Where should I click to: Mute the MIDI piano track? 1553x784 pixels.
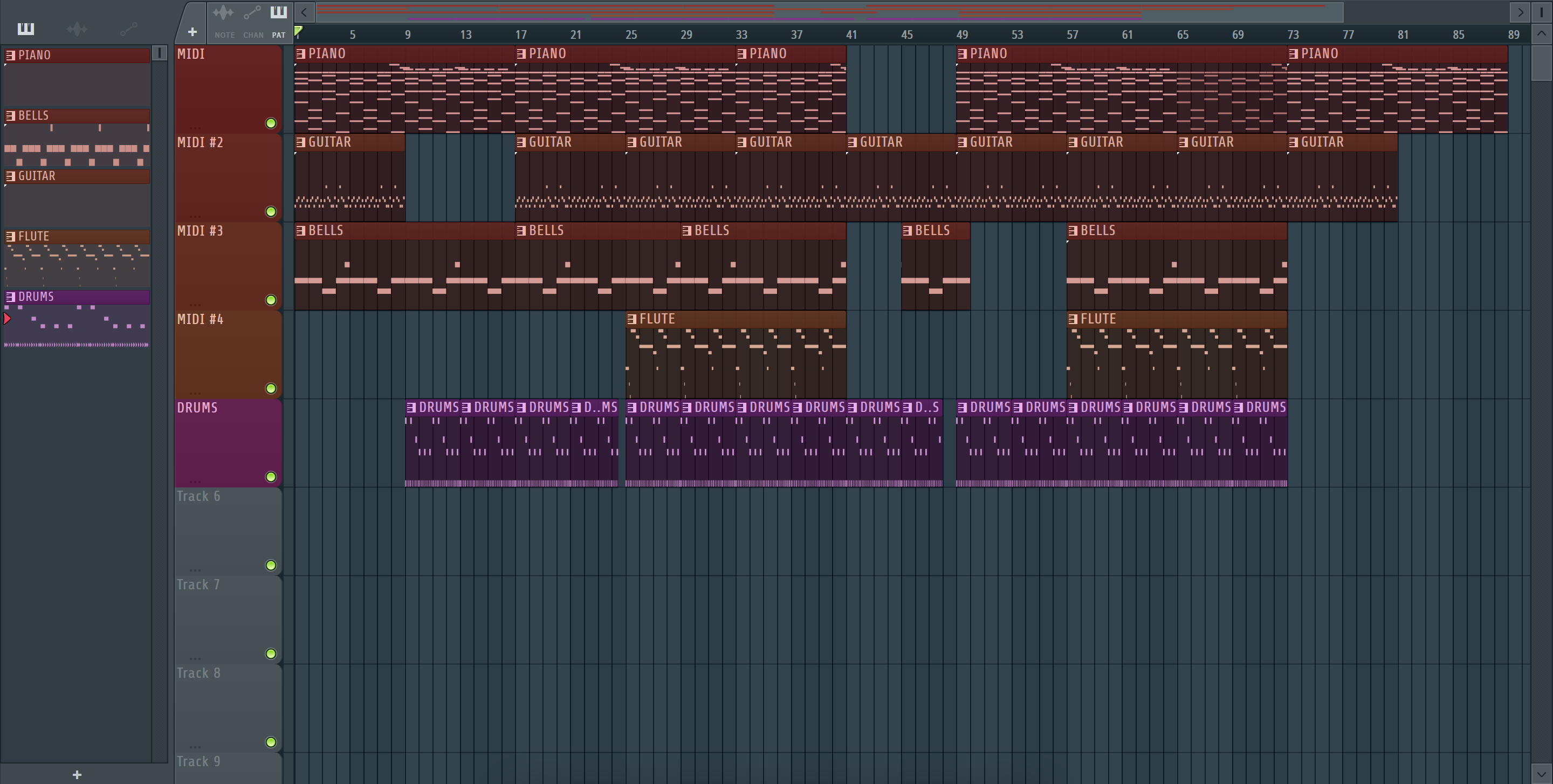click(x=271, y=123)
